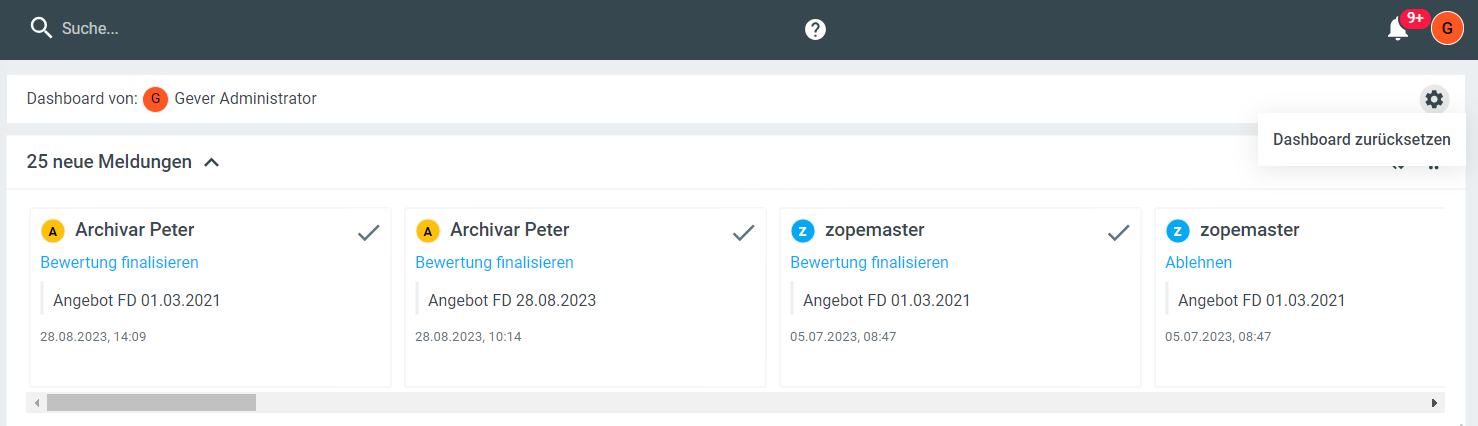The image size is (1478, 426).
Task: Click the dashboard settings gear icon
Action: (x=1434, y=99)
